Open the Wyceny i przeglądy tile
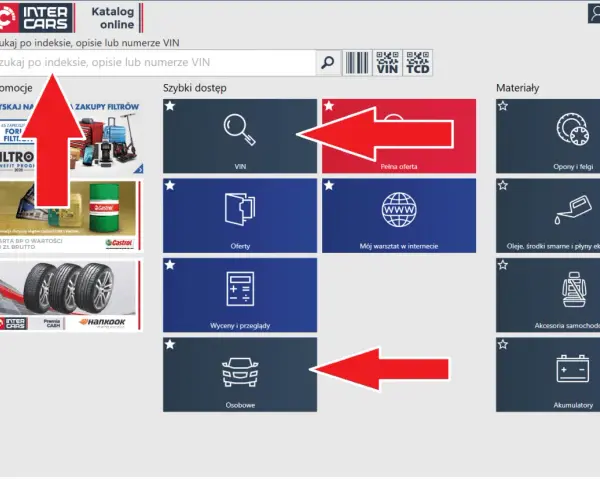 click(240, 295)
